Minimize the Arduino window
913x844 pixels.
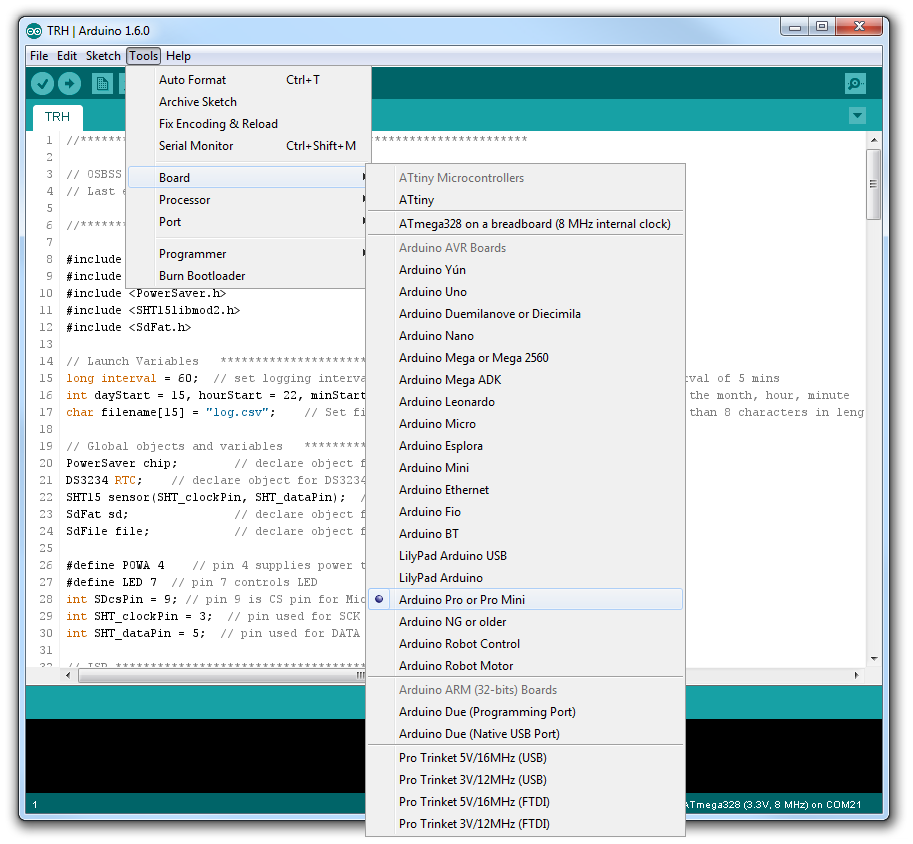[x=795, y=27]
